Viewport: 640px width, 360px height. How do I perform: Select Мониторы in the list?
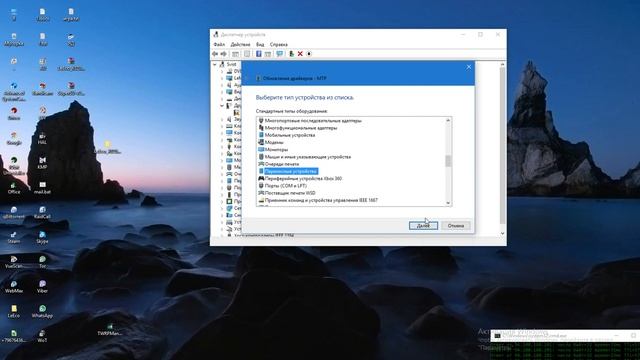pos(276,149)
